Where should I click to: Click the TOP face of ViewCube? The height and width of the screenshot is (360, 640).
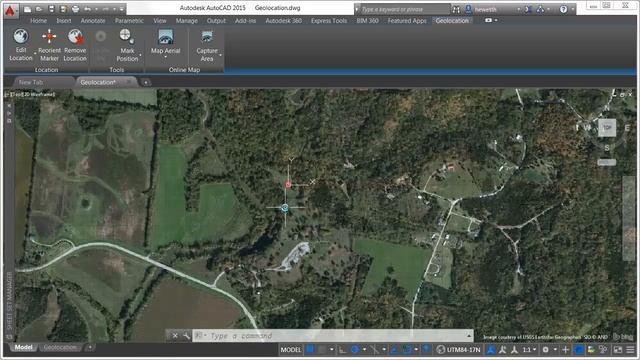point(607,128)
